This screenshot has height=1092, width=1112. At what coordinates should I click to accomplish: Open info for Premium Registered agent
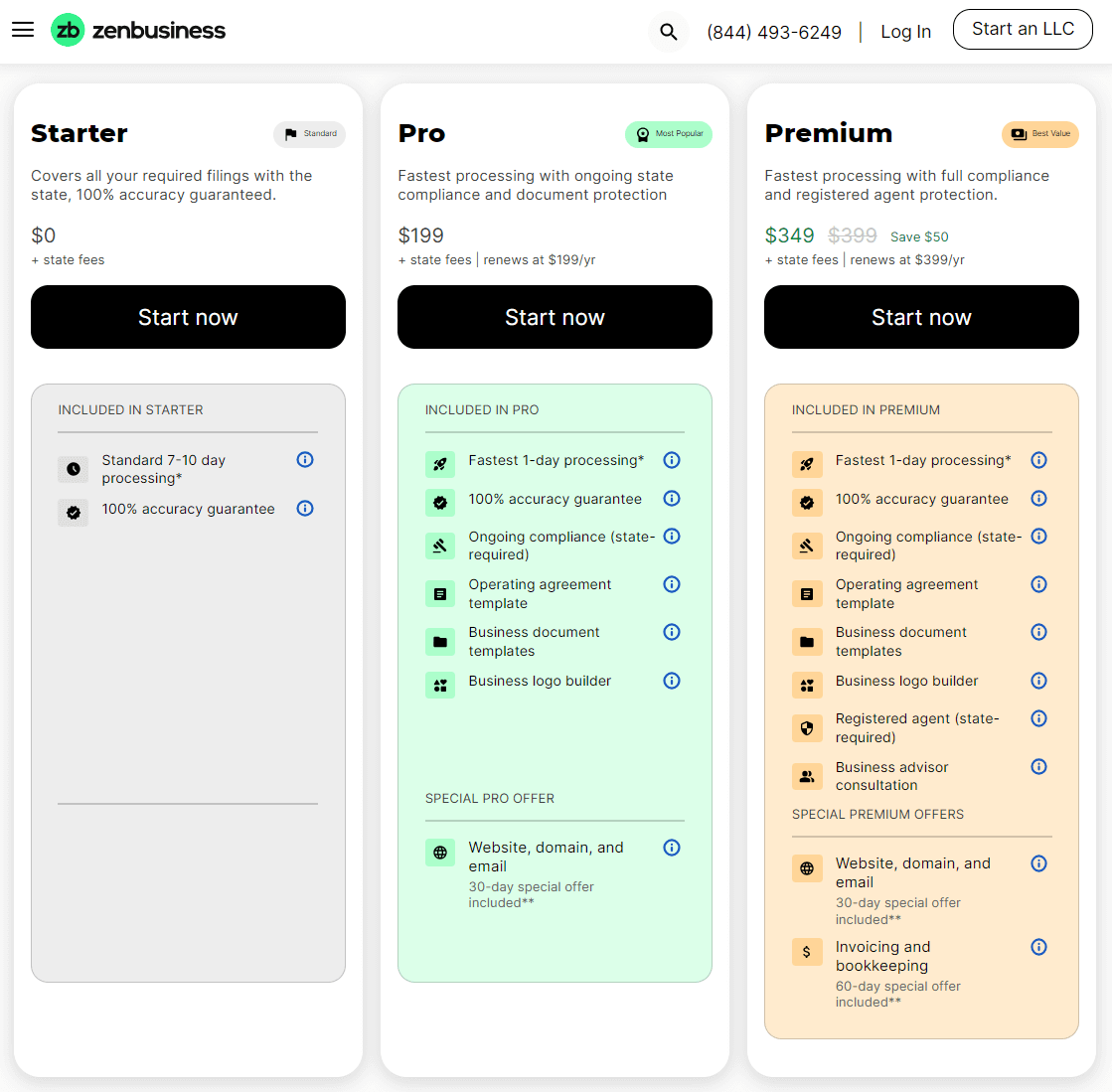pyautogui.click(x=1038, y=718)
